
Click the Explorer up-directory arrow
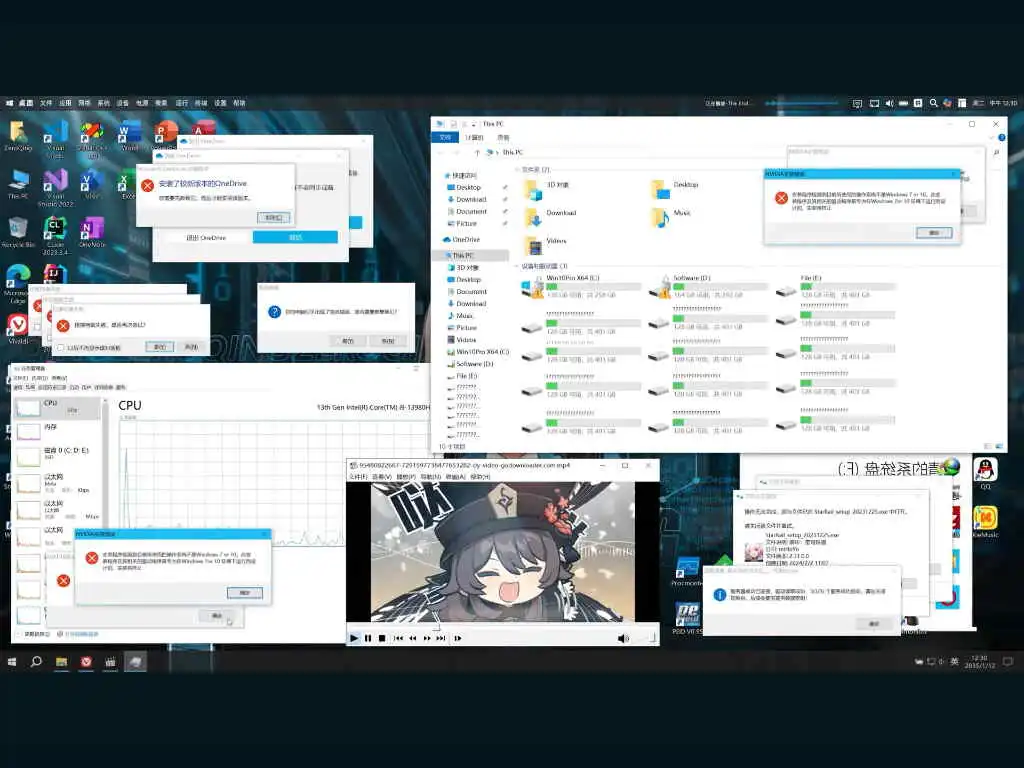coord(477,152)
